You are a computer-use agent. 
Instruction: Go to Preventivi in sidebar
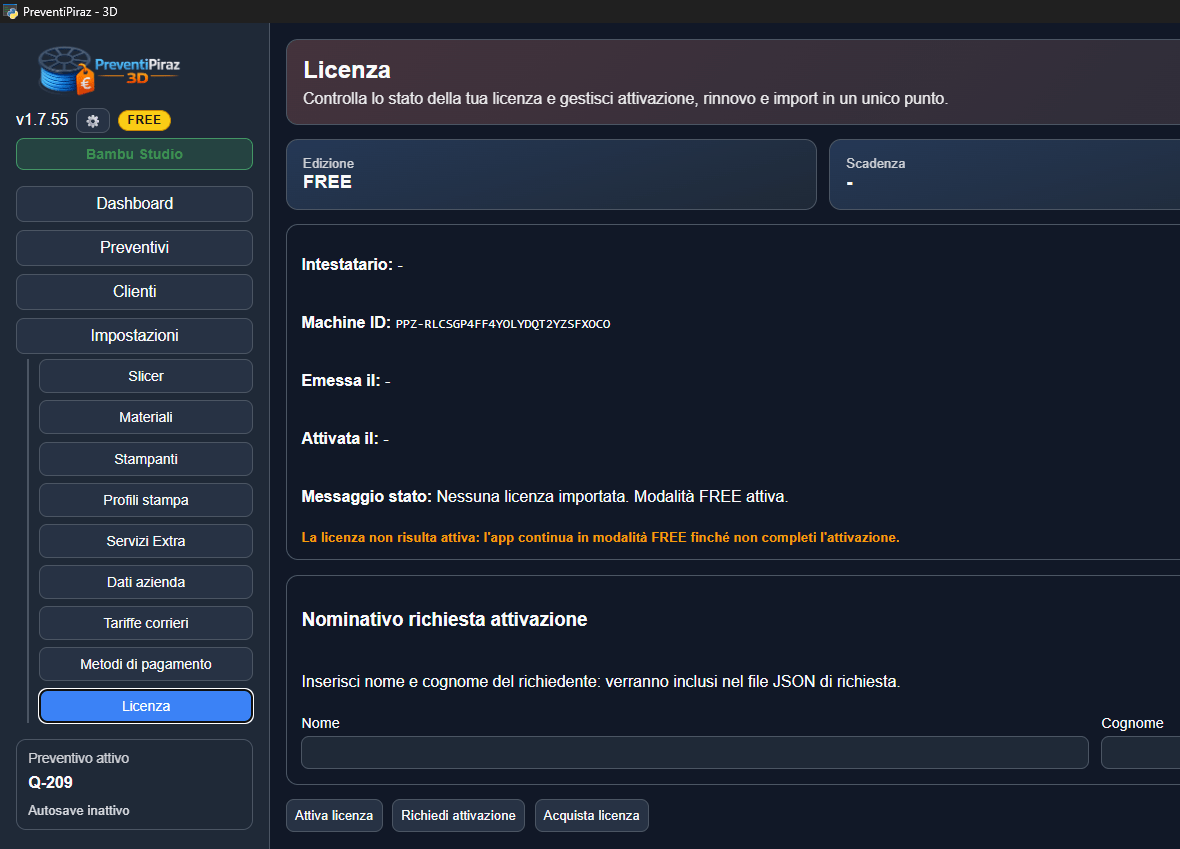coord(134,248)
